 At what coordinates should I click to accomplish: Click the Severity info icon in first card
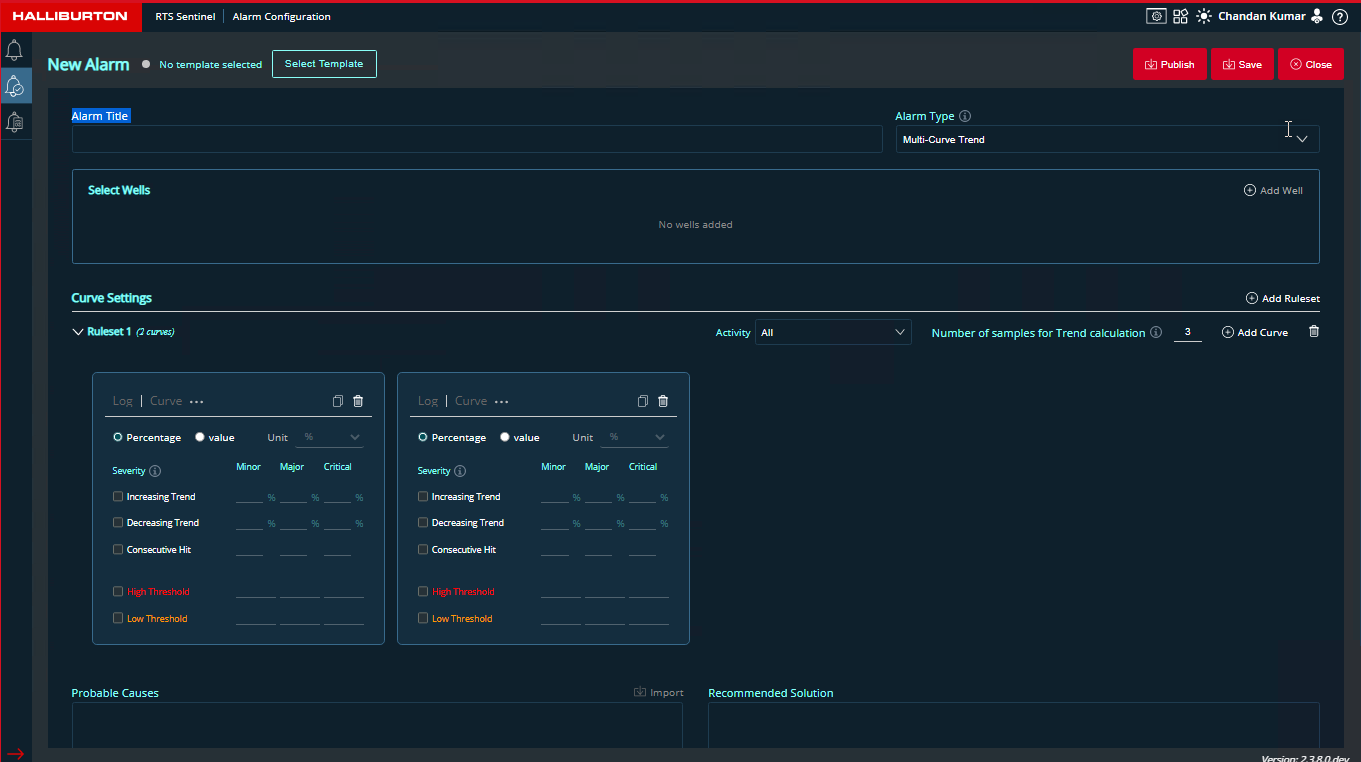coord(155,471)
